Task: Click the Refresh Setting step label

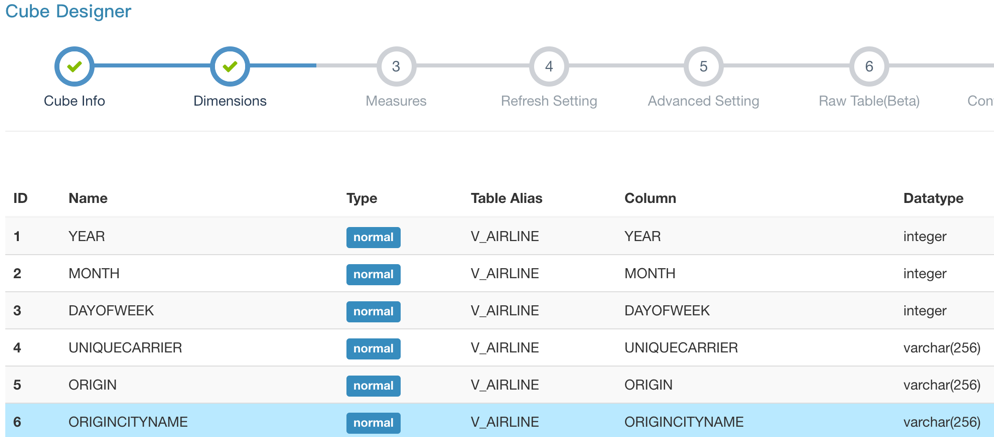Action: tap(549, 101)
